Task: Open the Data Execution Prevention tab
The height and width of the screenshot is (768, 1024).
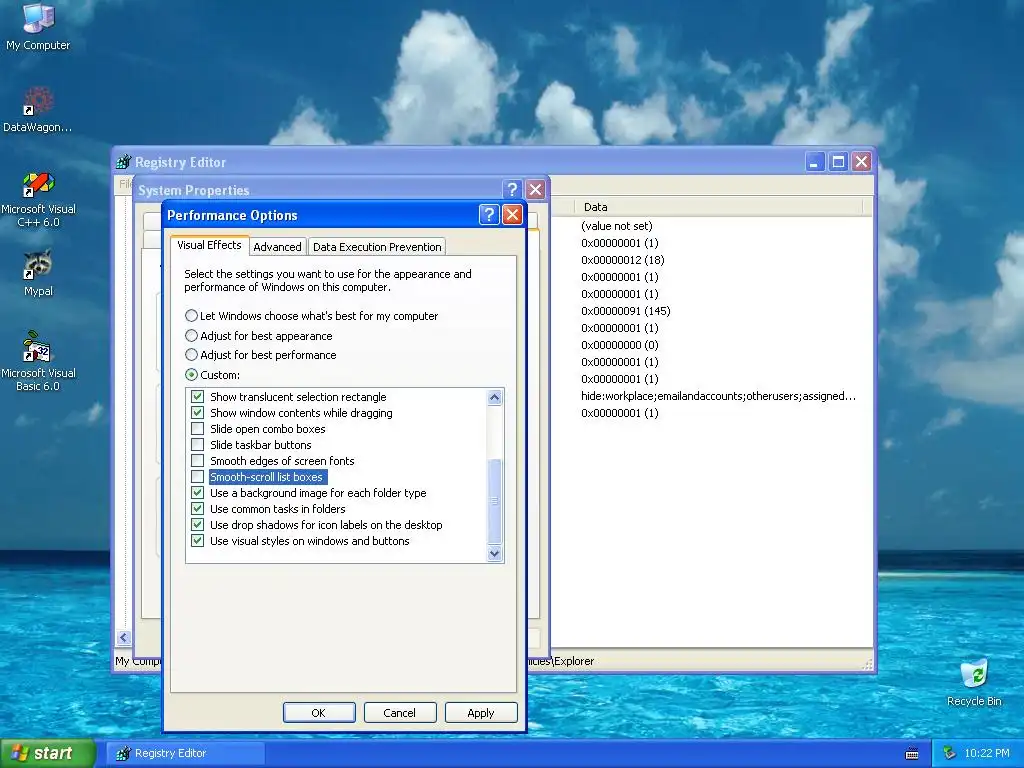Action: pyautogui.click(x=377, y=247)
